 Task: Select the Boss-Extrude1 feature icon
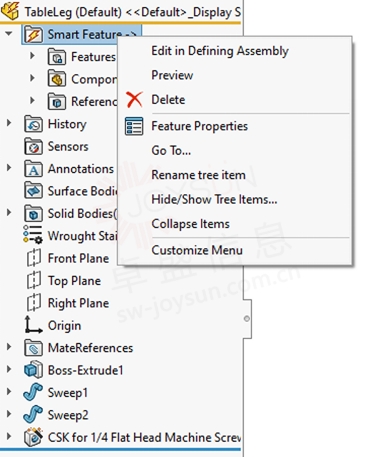33,370
